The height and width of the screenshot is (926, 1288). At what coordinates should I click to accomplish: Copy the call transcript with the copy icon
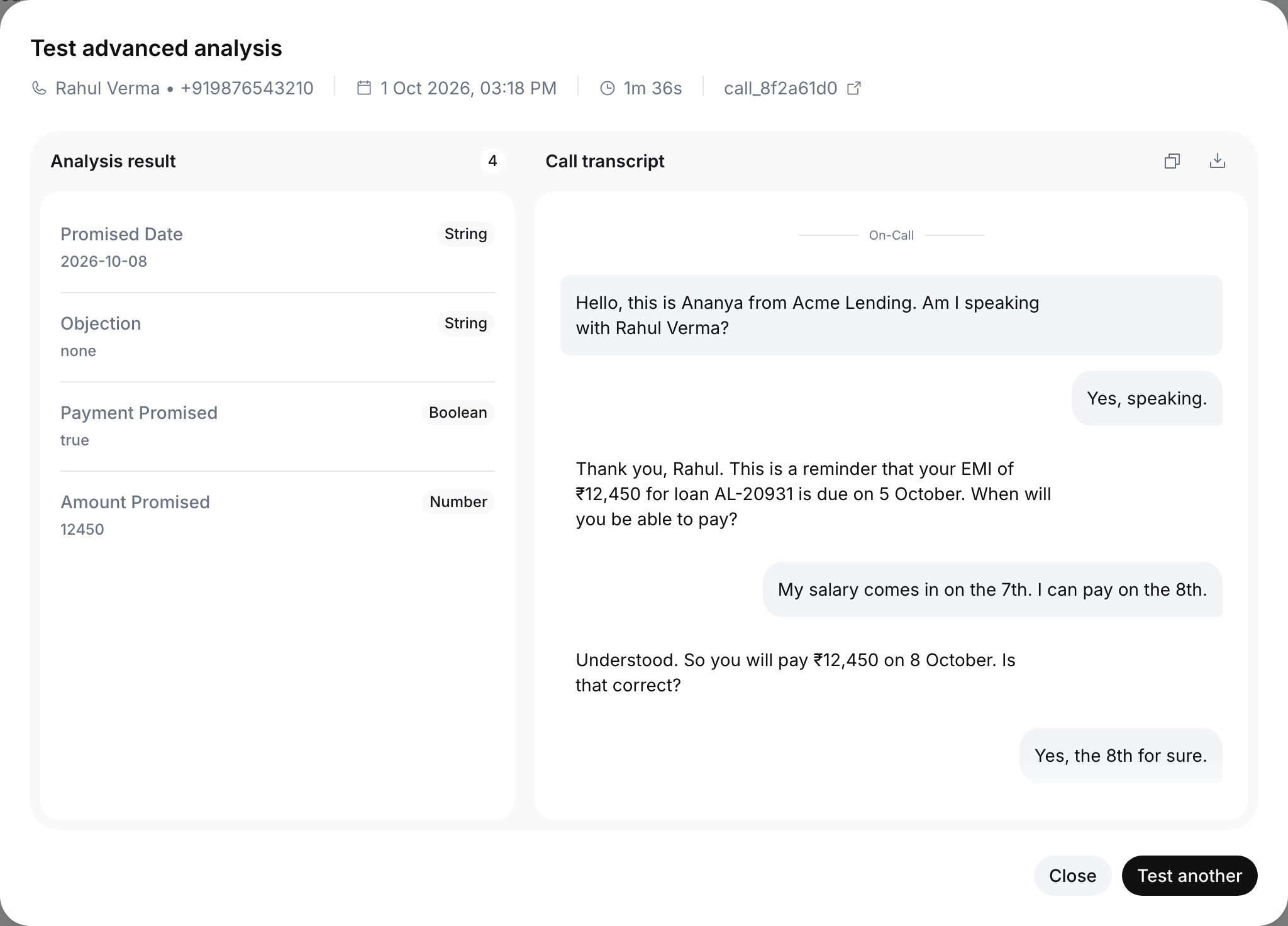(1172, 161)
